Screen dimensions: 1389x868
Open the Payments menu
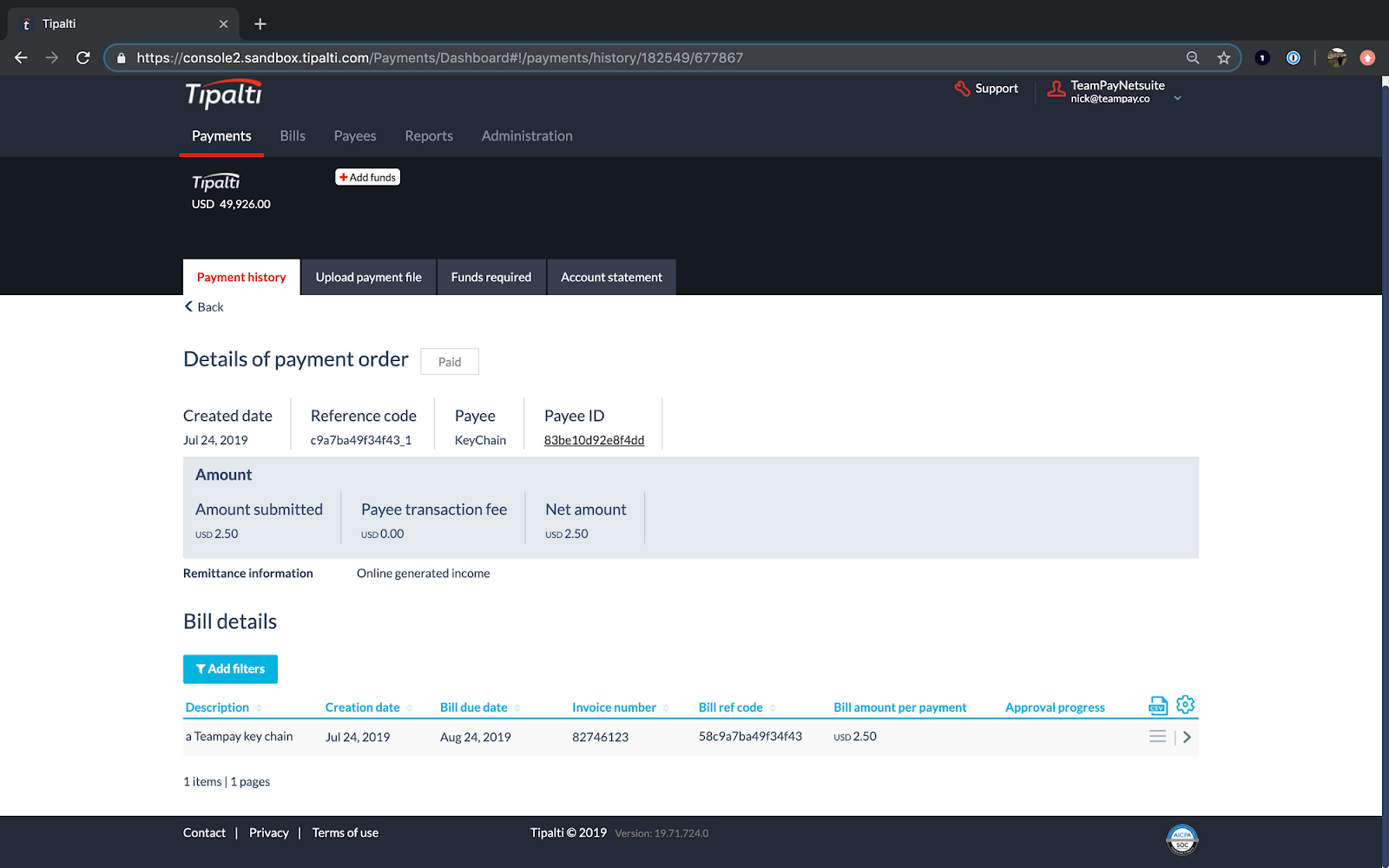tap(221, 136)
